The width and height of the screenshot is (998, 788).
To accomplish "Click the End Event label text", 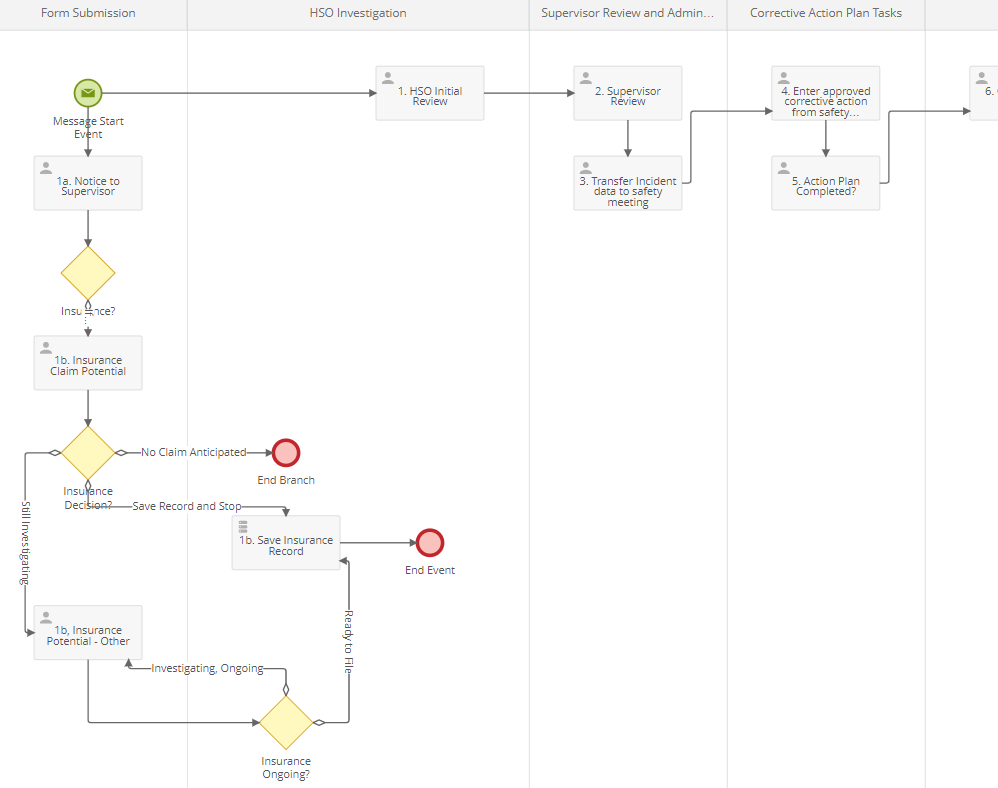I will click(430, 570).
